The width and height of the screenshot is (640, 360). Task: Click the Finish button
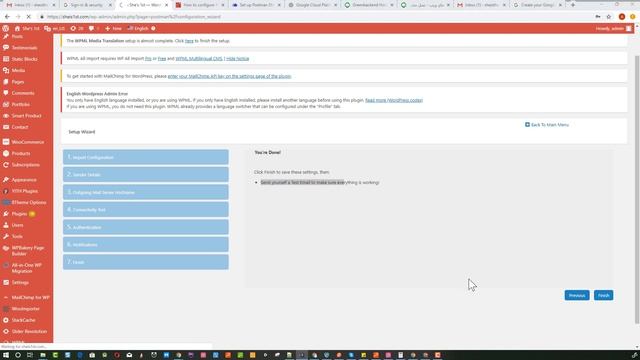click(603, 296)
